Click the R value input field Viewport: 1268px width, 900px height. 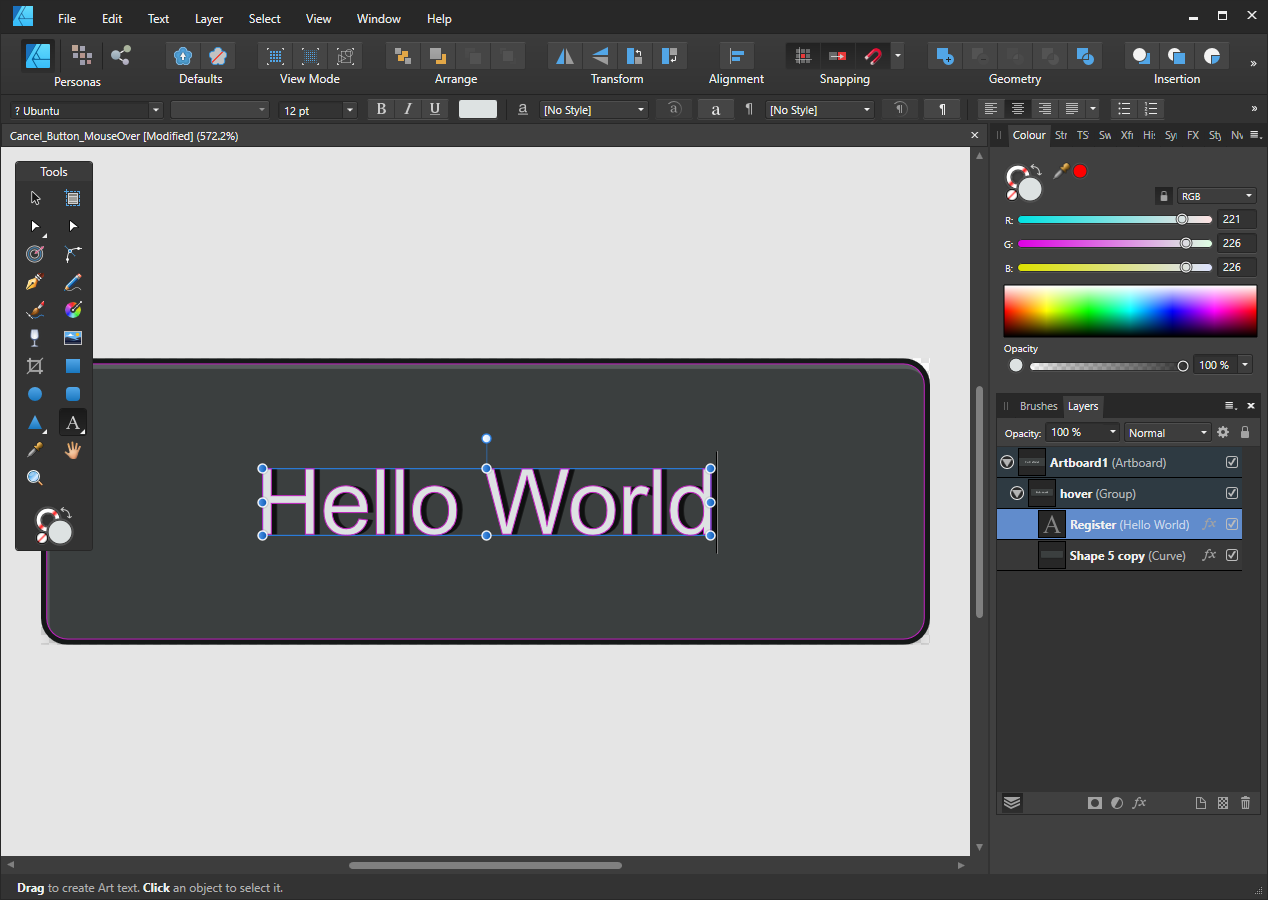[x=1236, y=219]
